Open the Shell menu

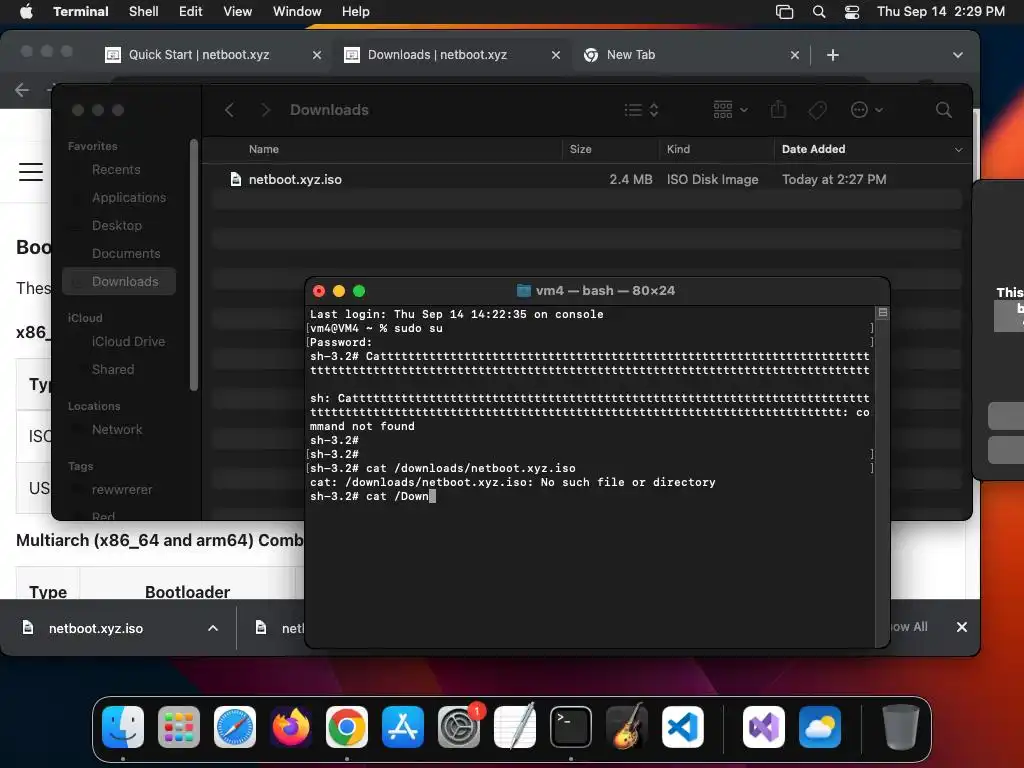click(143, 11)
